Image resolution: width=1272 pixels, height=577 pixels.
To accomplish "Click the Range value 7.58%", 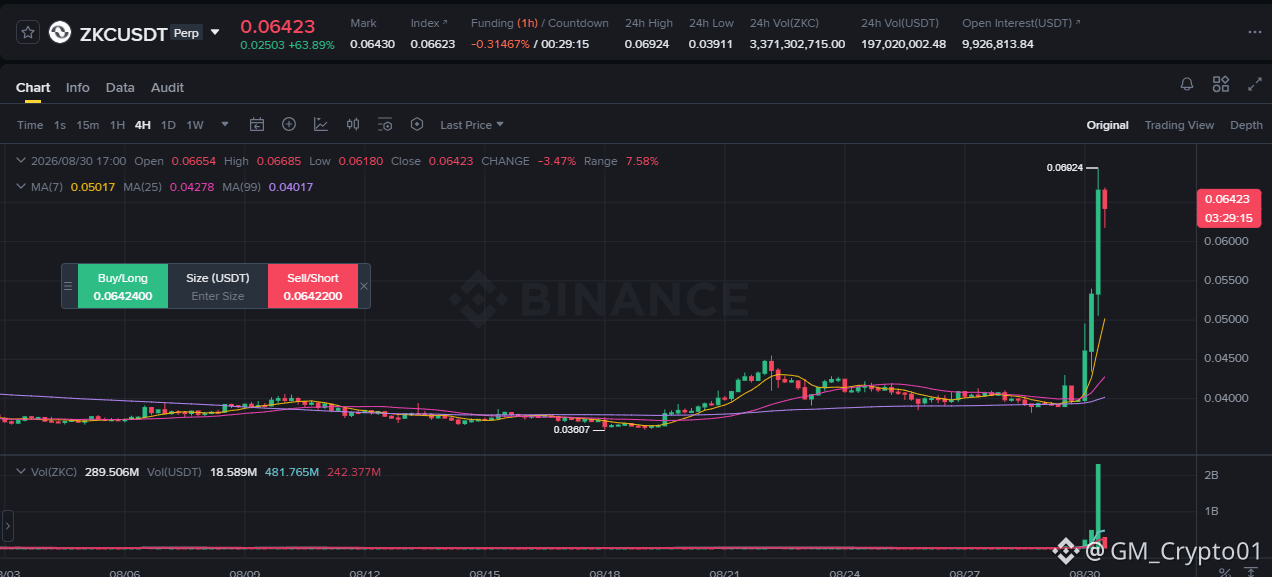I will pyautogui.click(x=642, y=161).
